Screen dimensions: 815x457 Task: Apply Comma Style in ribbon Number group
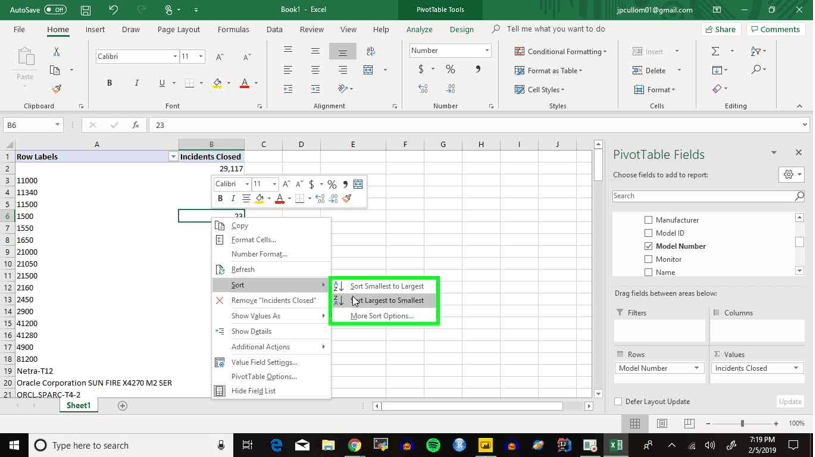click(478, 69)
